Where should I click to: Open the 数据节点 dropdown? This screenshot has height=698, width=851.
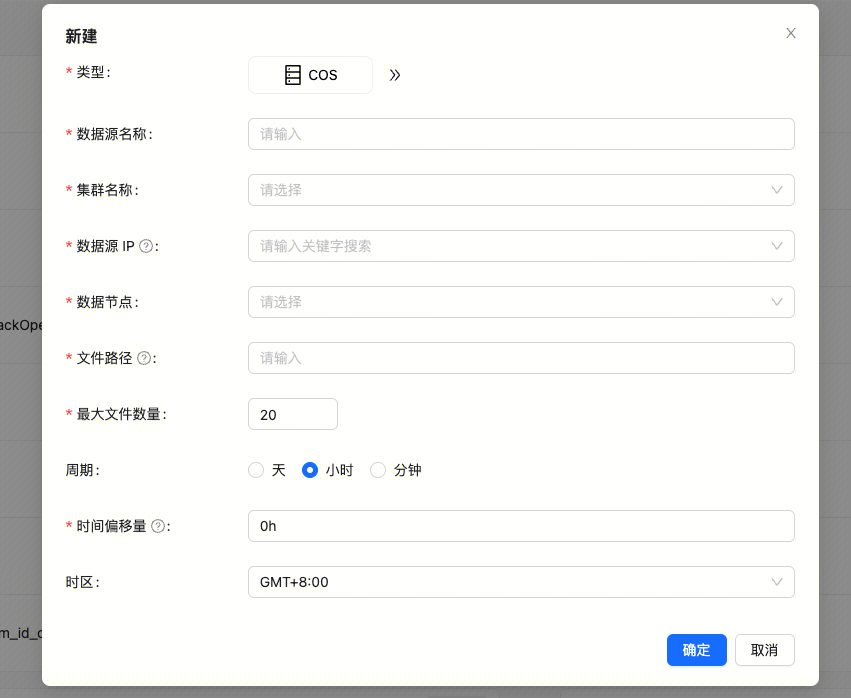pos(520,302)
